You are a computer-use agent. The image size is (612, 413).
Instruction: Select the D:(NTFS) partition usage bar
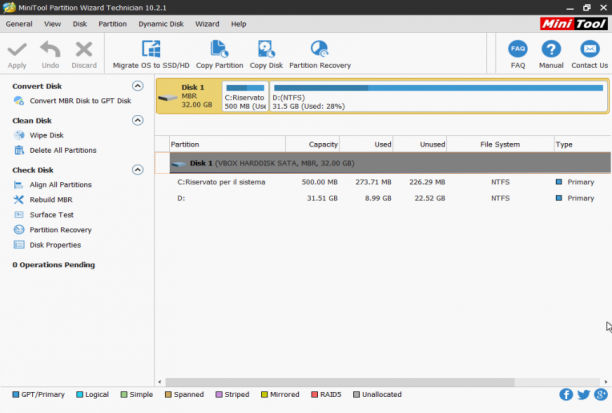click(x=438, y=88)
